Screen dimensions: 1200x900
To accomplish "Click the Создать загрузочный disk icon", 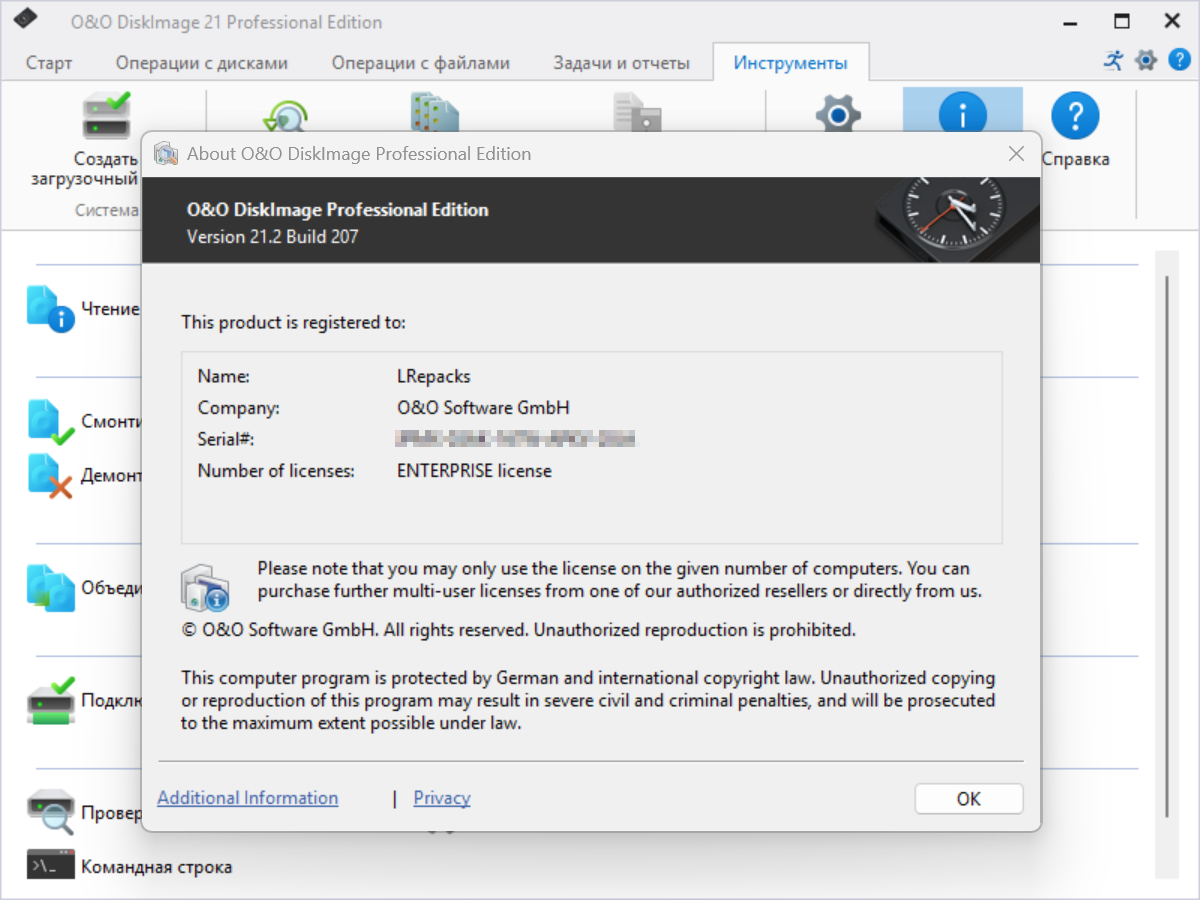I will point(106,116).
